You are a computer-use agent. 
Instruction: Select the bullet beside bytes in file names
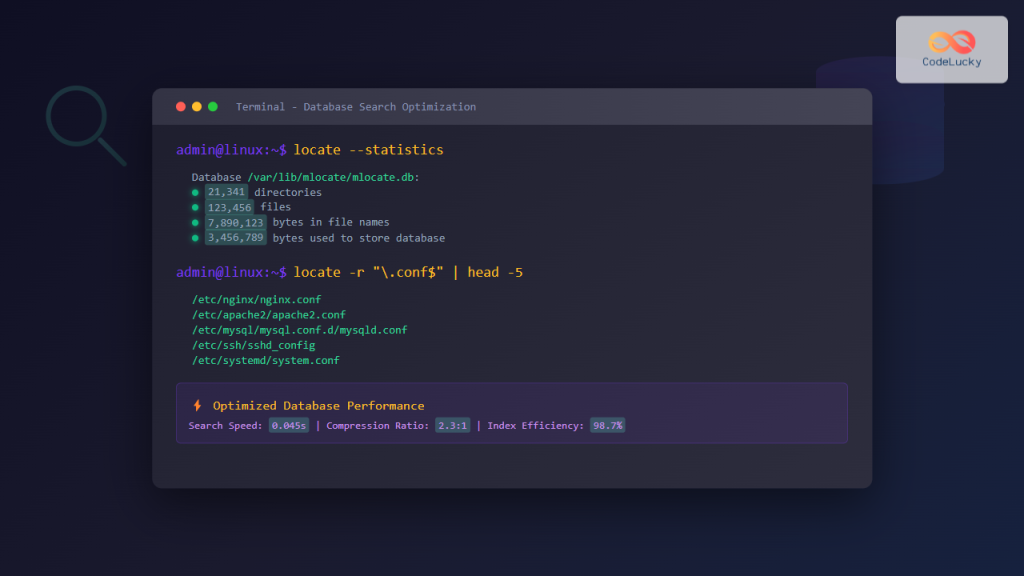click(x=196, y=222)
